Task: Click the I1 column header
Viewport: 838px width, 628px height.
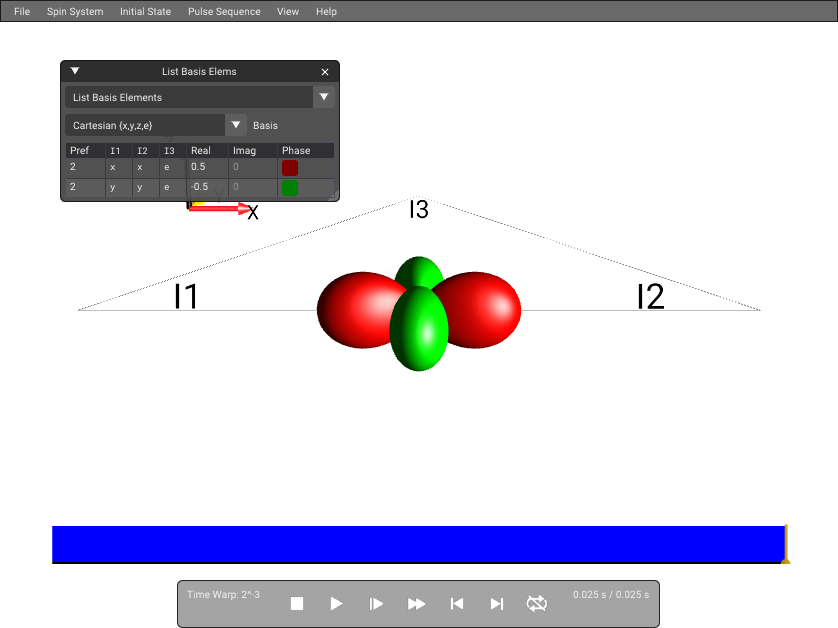Action: point(115,151)
